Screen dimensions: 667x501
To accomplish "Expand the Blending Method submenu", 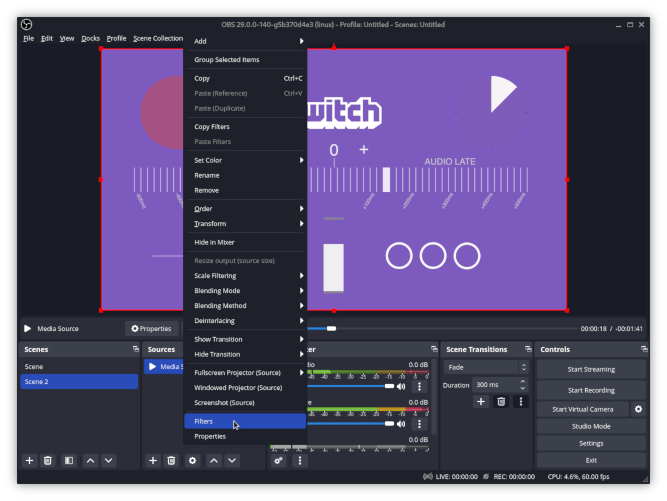I will pos(245,306).
